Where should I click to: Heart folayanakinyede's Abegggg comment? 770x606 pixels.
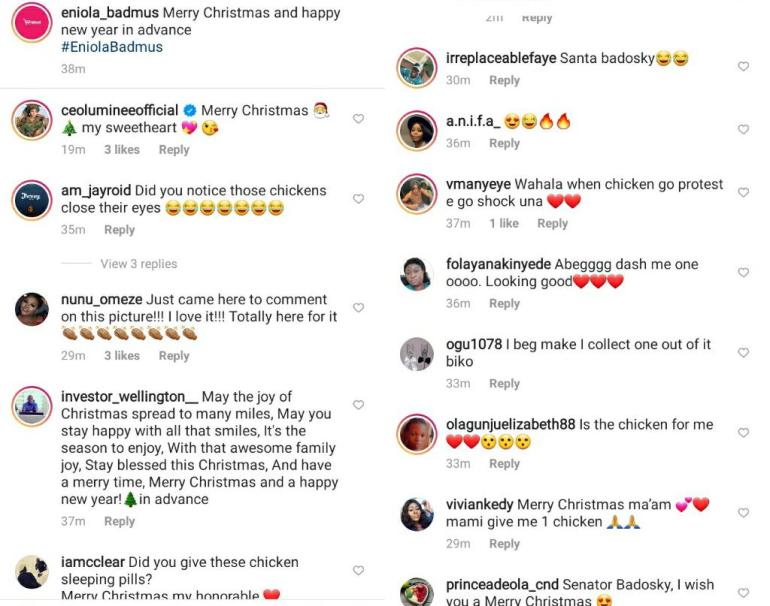(743, 272)
